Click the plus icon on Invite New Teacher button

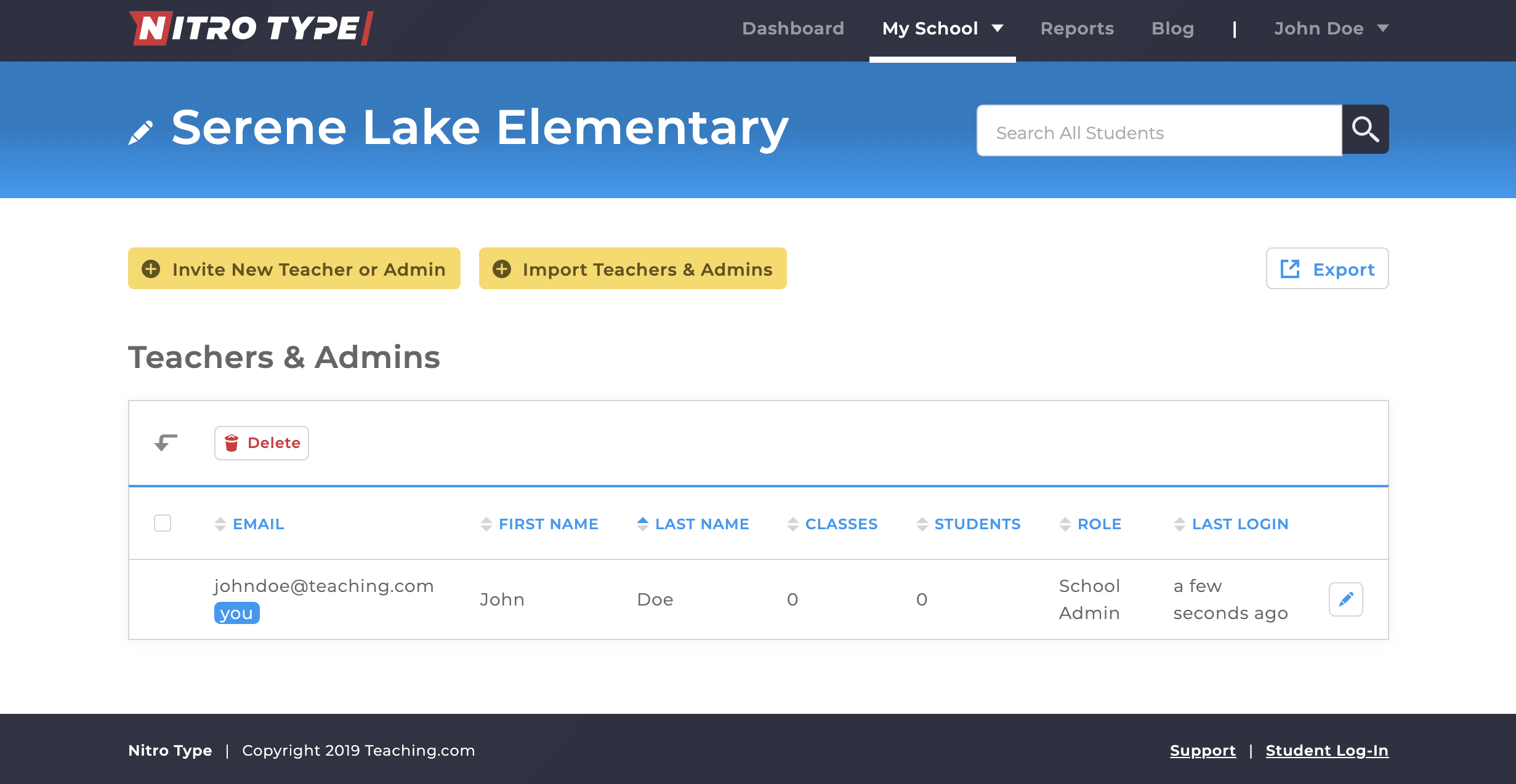(151, 268)
